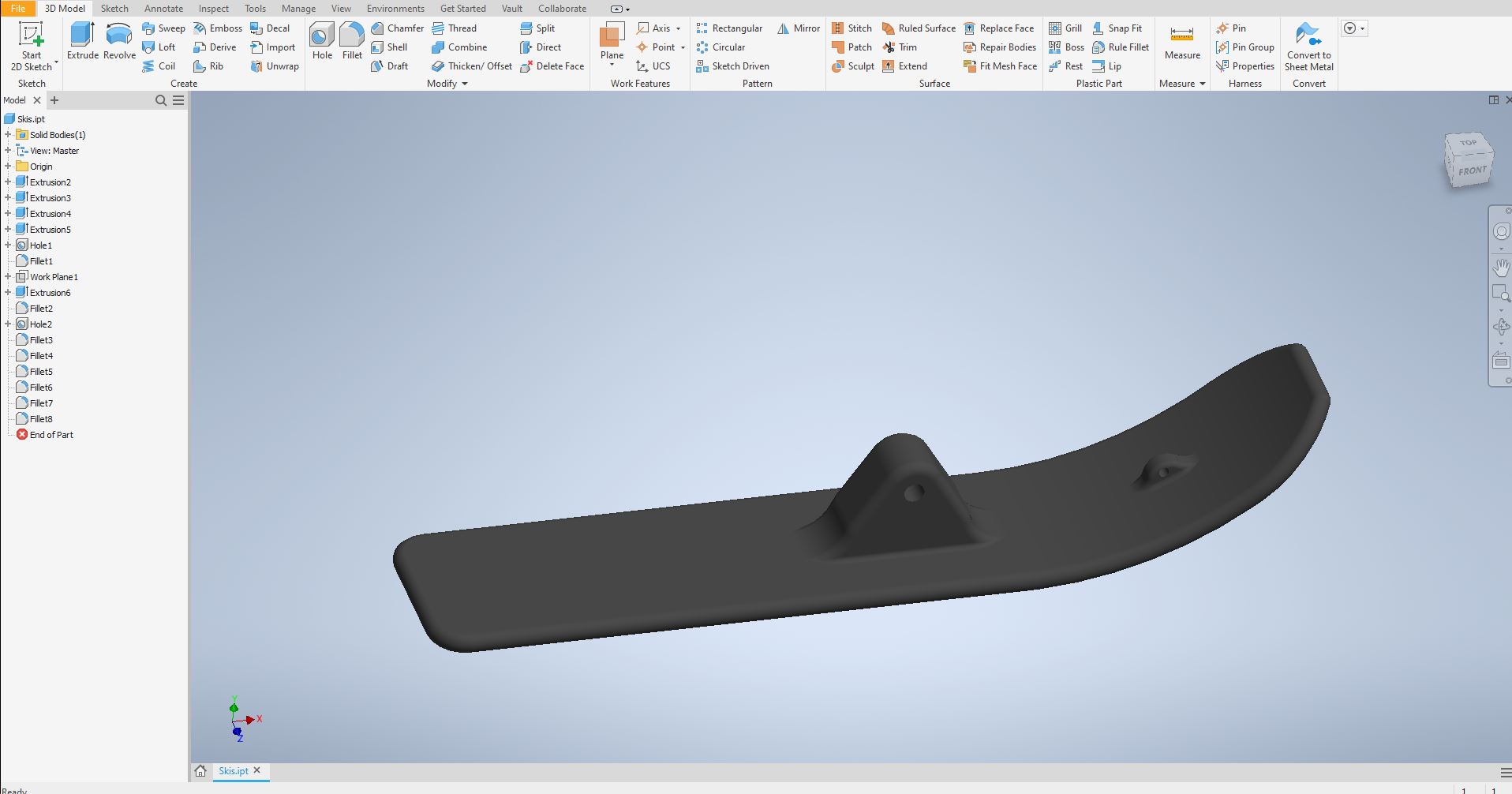Close the Skis.ipt document tab
The image size is (1512, 794).
coord(257,770)
